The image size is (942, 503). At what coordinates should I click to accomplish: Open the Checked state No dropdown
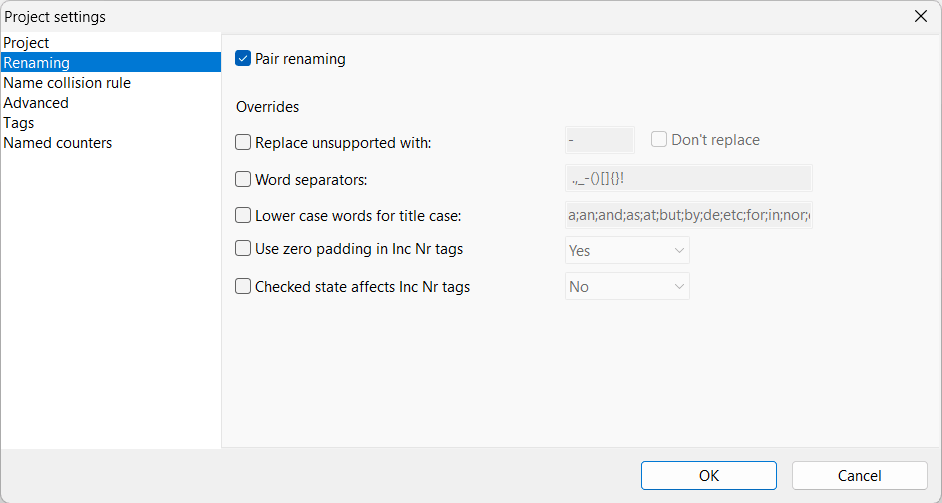click(627, 287)
